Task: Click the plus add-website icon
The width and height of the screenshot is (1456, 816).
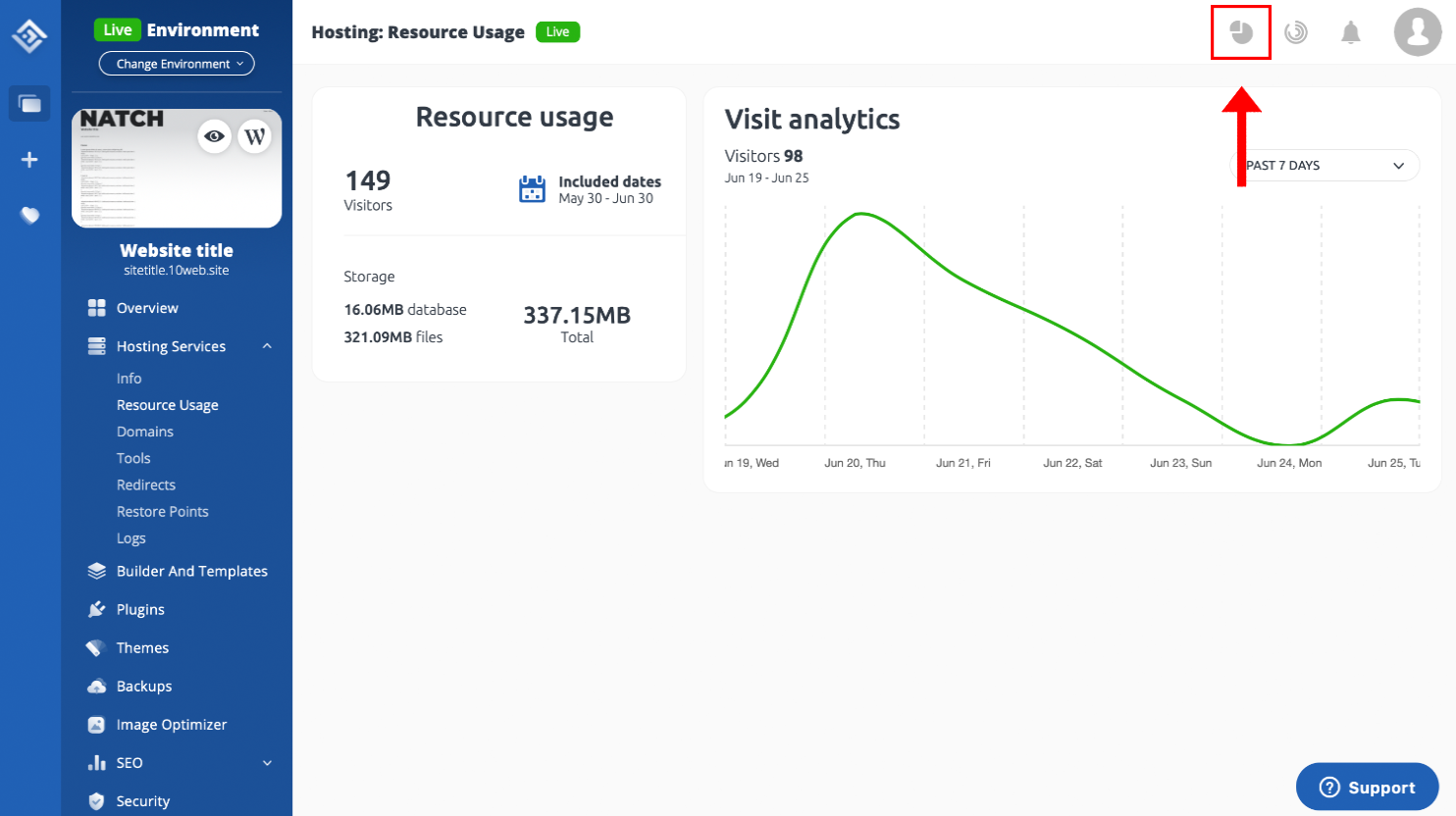Action: pyautogui.click(x=29, y=160)
